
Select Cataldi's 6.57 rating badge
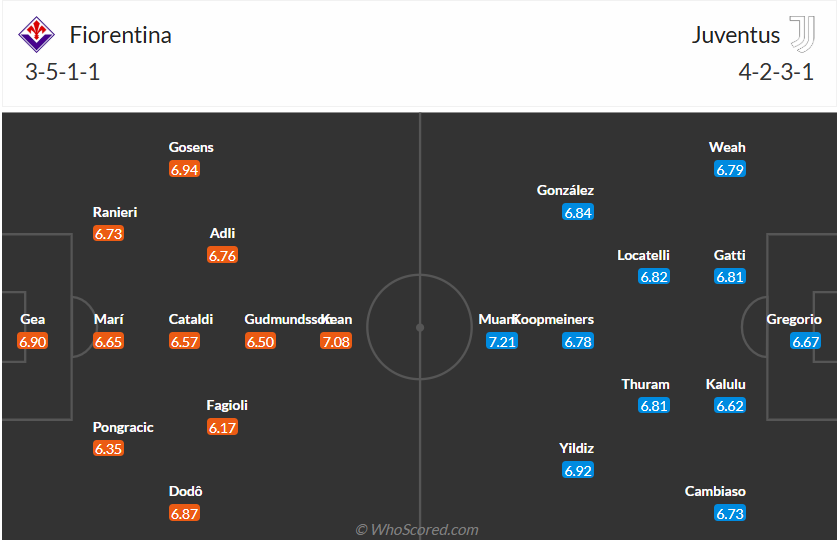click(x=184, y=342)
